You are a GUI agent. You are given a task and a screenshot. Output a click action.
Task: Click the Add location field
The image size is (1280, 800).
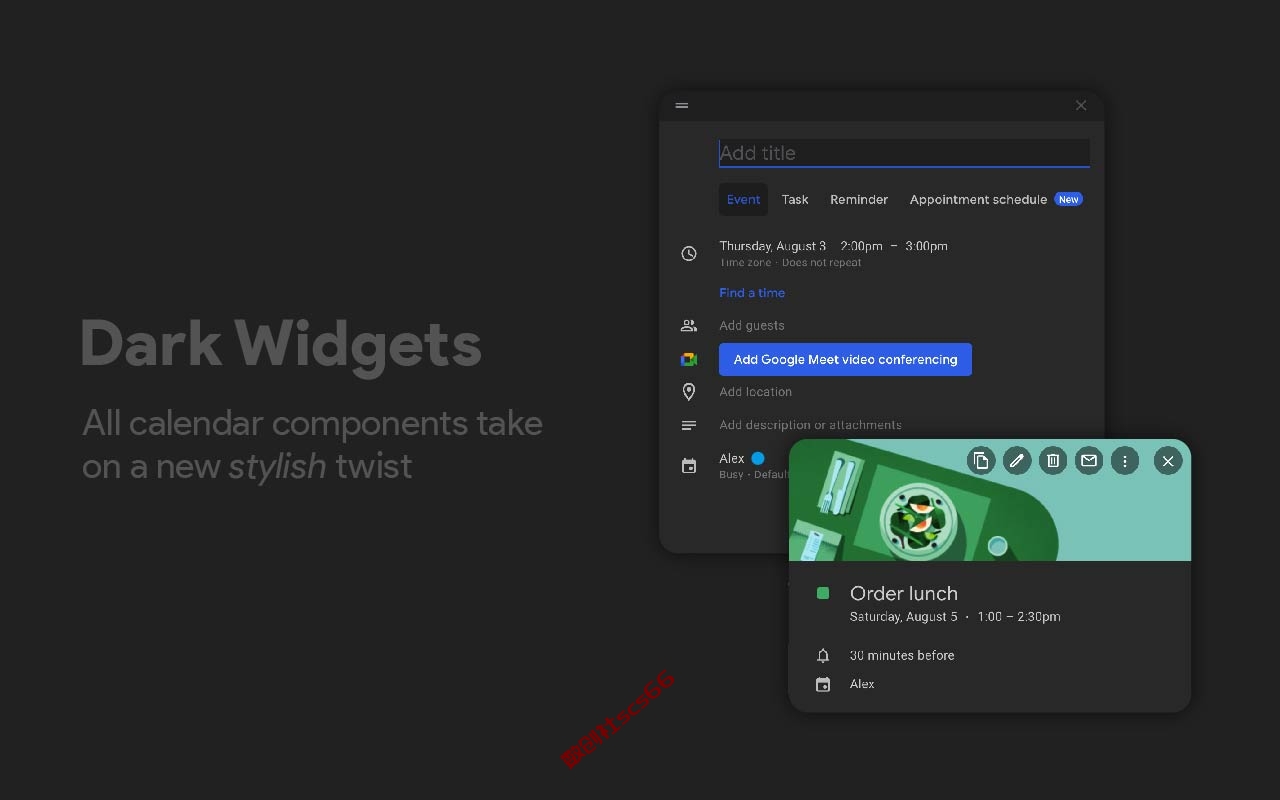[x=755, y=392]
